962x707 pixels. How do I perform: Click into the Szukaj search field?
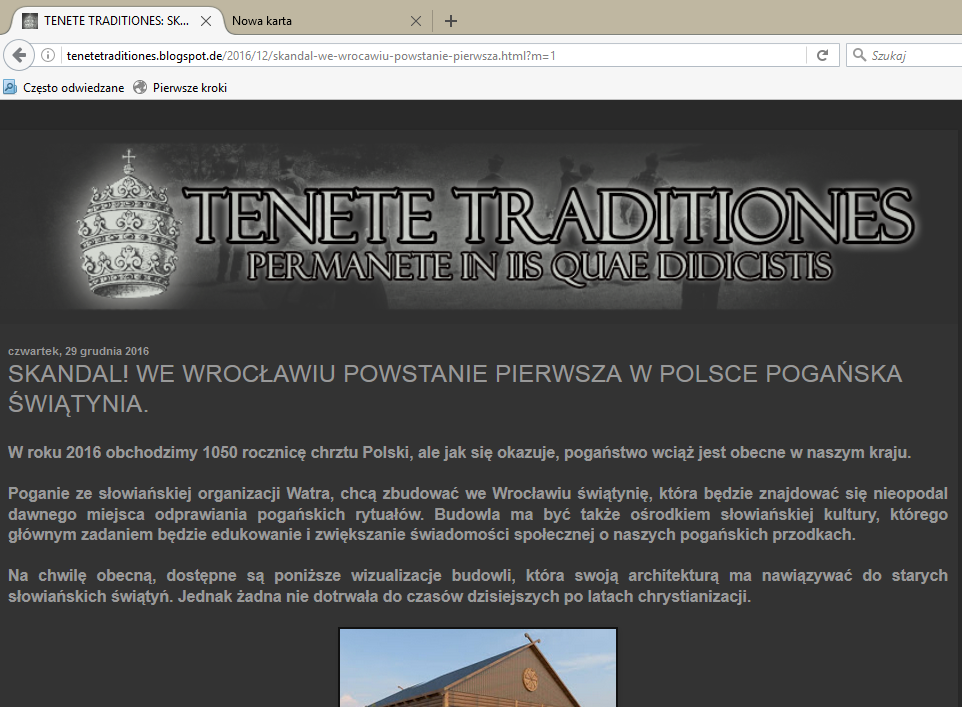pyautogui.click(x=912, y=56)
